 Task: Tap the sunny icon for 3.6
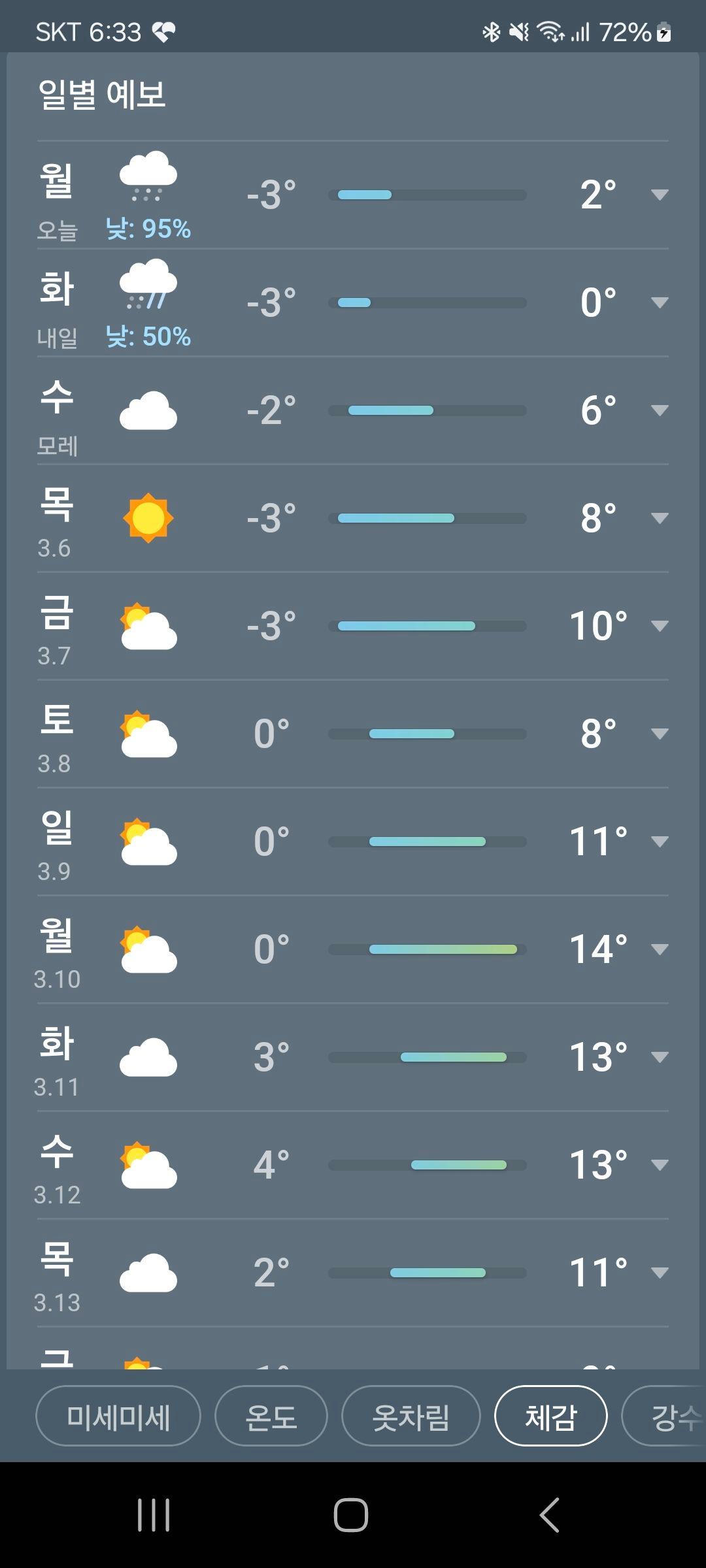click(148, 518)
